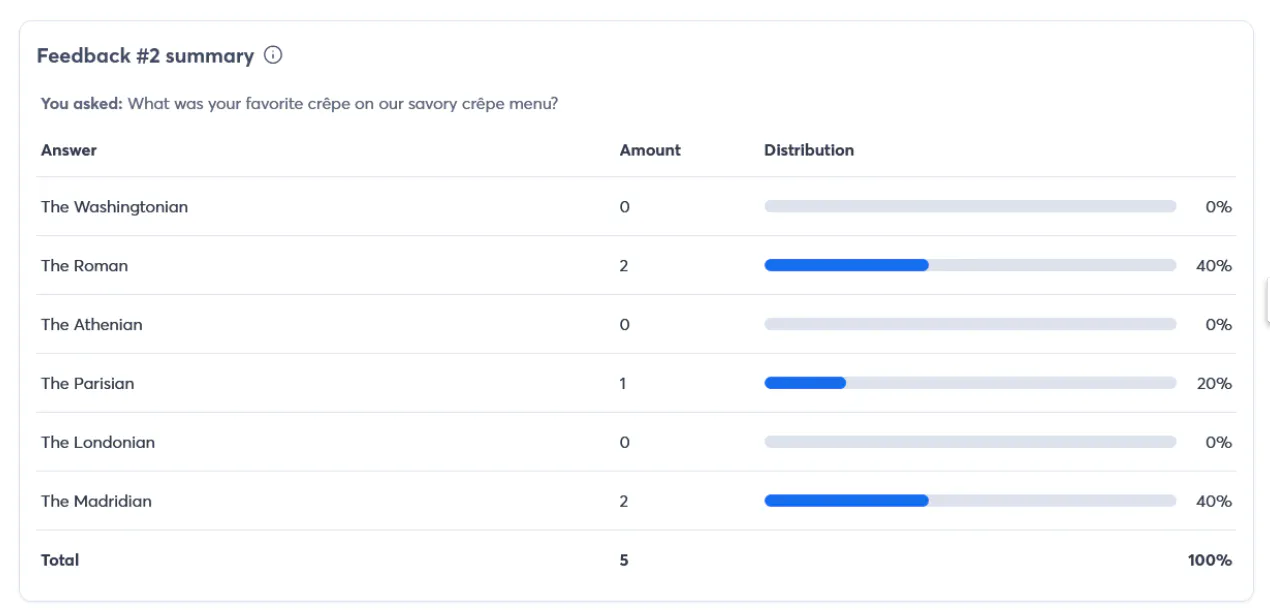
Task: Click the Total row label
Action: 60,560
